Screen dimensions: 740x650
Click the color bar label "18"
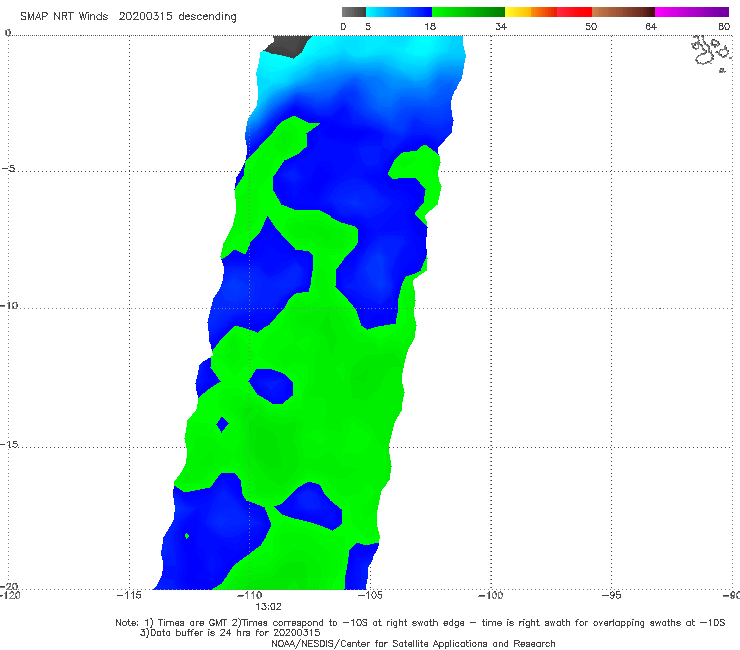pos(430,27)
